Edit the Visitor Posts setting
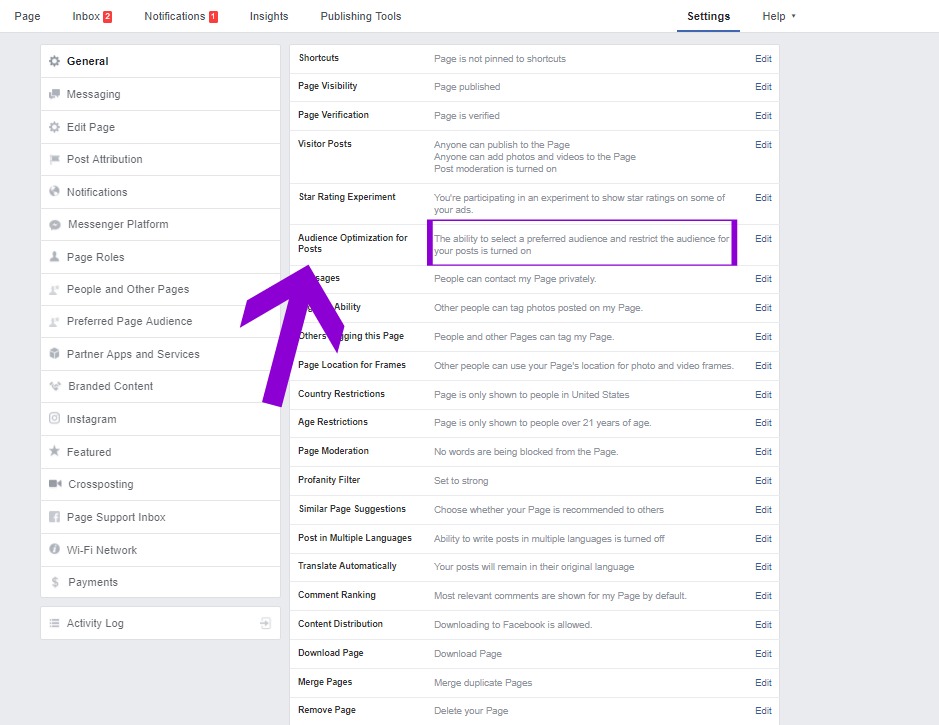The height and width of the screenshot is (725, 939). click(763, 145)
